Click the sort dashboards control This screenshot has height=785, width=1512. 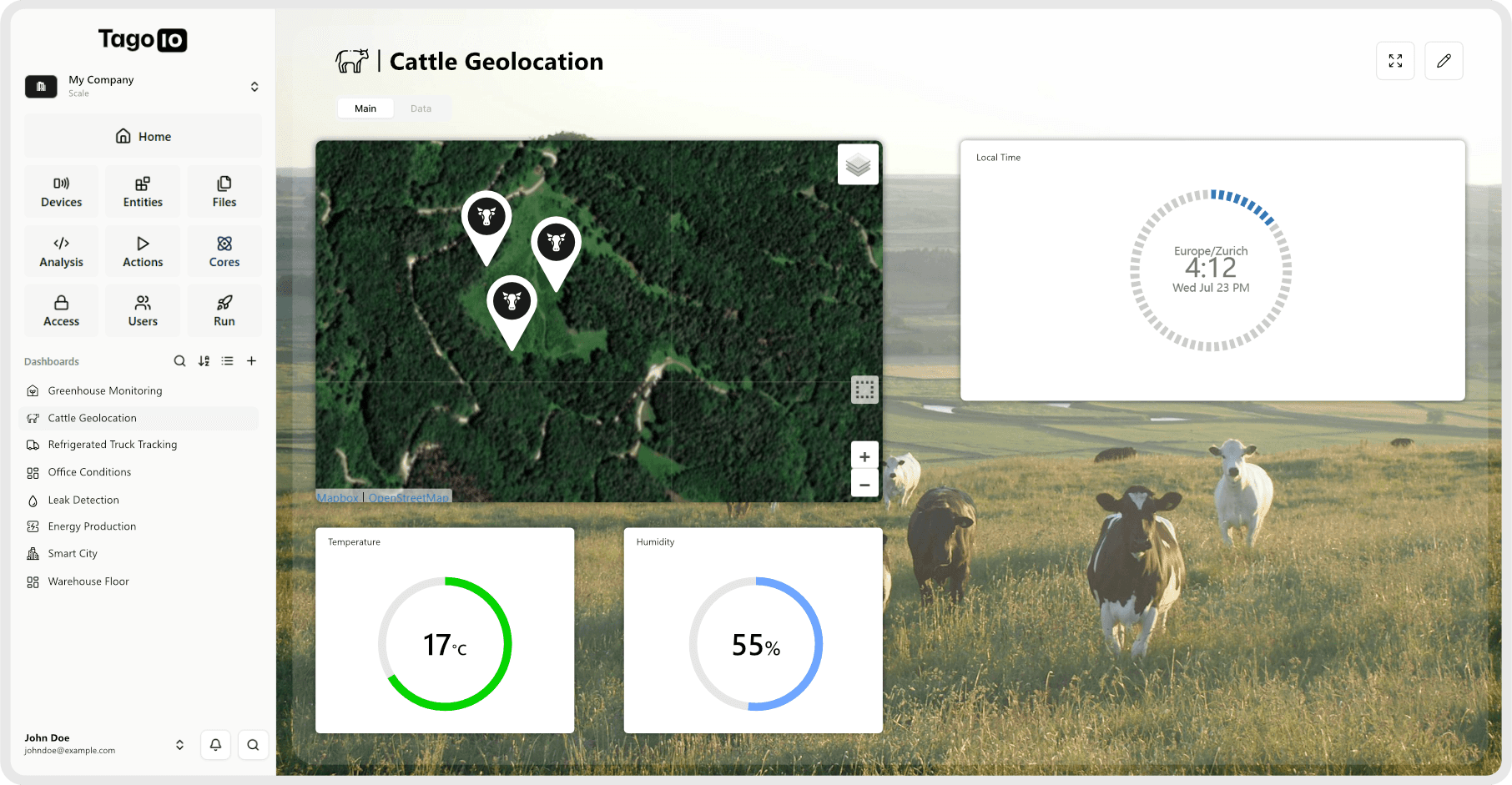204,360
